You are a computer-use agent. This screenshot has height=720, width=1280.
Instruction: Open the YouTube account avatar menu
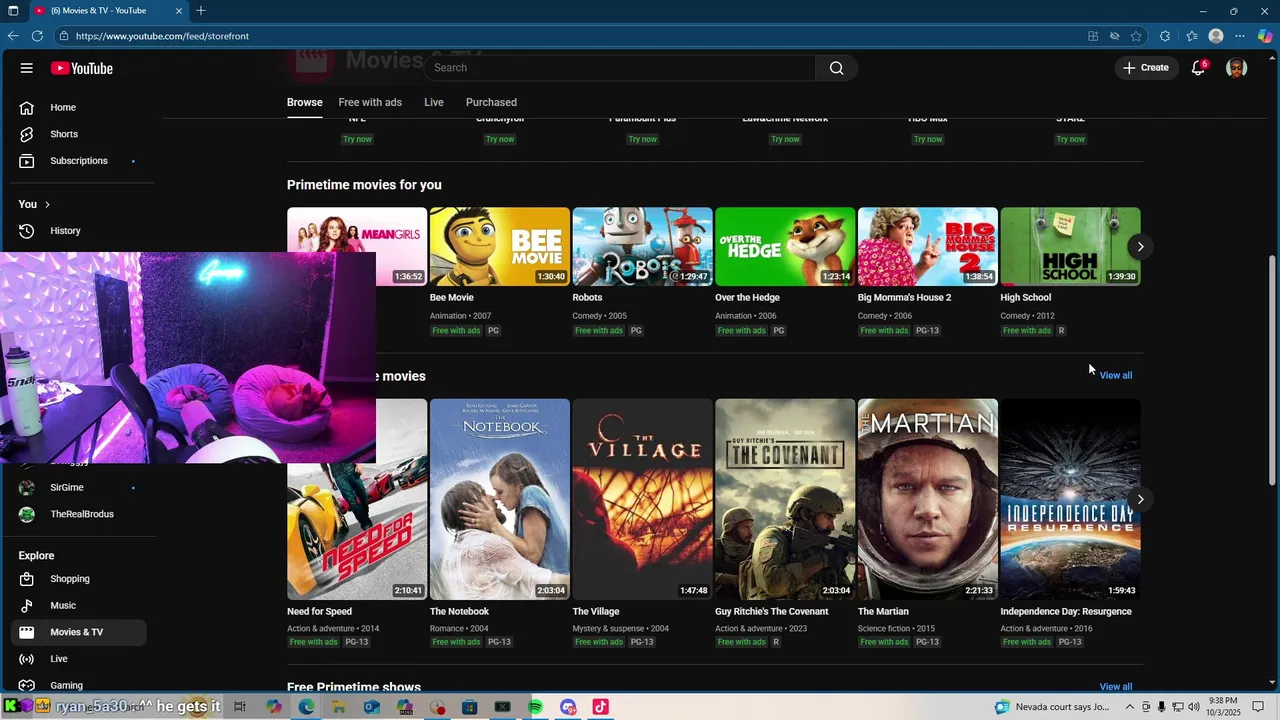pos(1237,68)
